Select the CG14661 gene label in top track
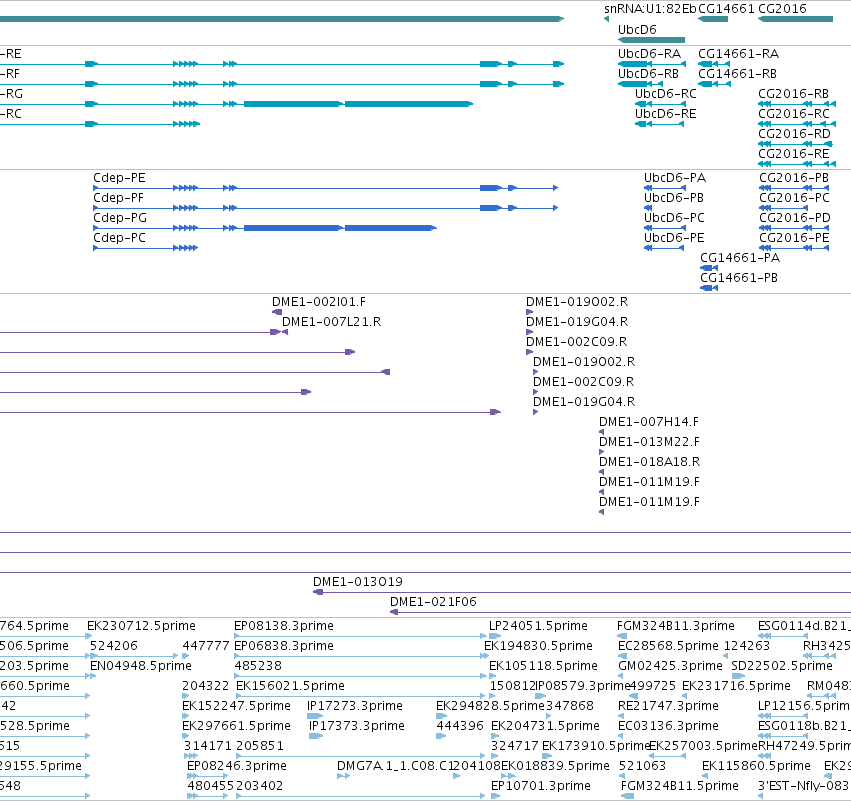This screenshot has height=801, width=851. 726,9
